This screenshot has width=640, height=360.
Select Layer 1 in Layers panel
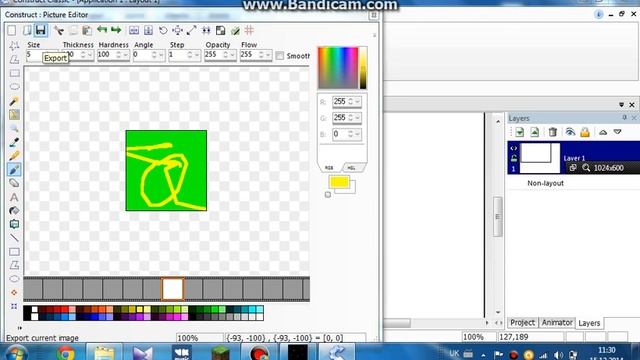pyautogui.click(x=573, y=158)
